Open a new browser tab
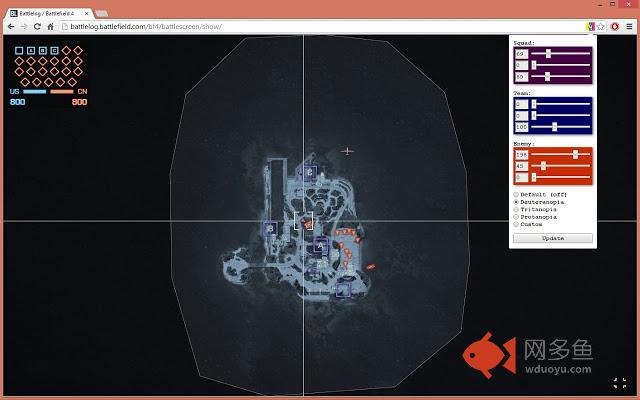This screenshot has width=640, height=400. [x=102, y=13]
